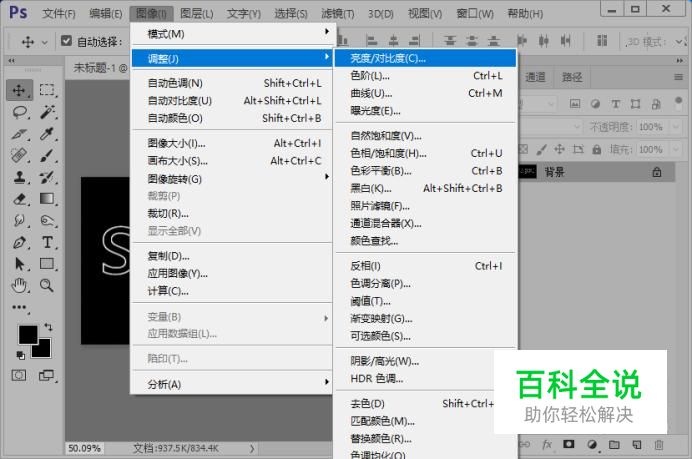The image size is (692, 459).
Task: Reset default foreground and background colors
Action: [20, 355]
